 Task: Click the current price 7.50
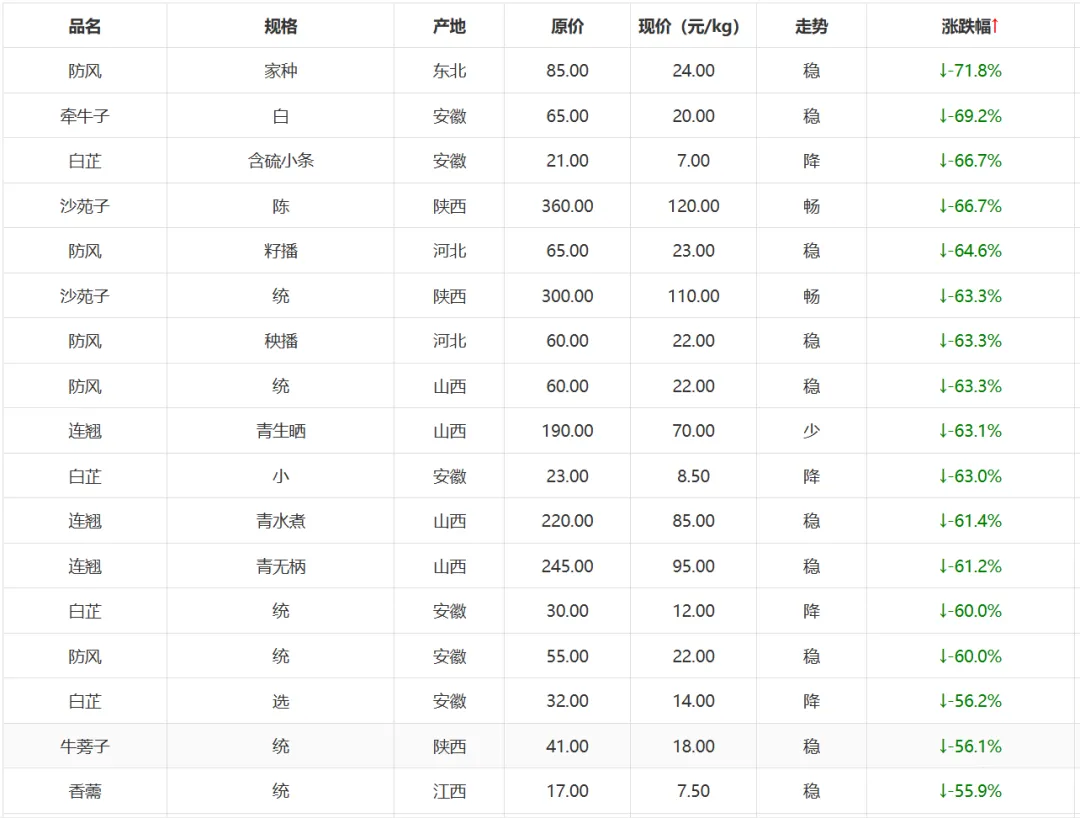tap(693, 791)
